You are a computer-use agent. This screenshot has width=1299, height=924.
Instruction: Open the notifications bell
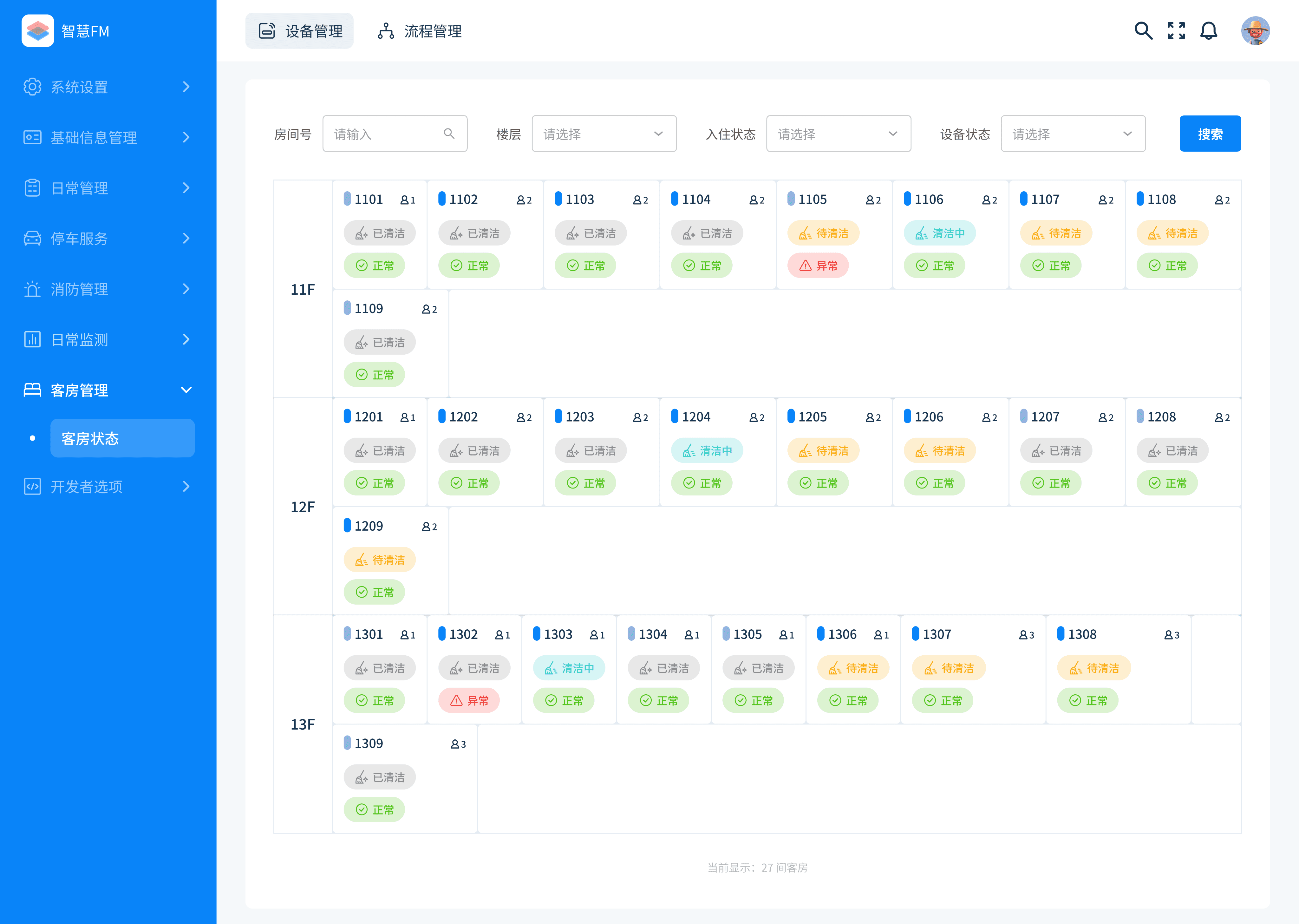tap(1209, 31)
